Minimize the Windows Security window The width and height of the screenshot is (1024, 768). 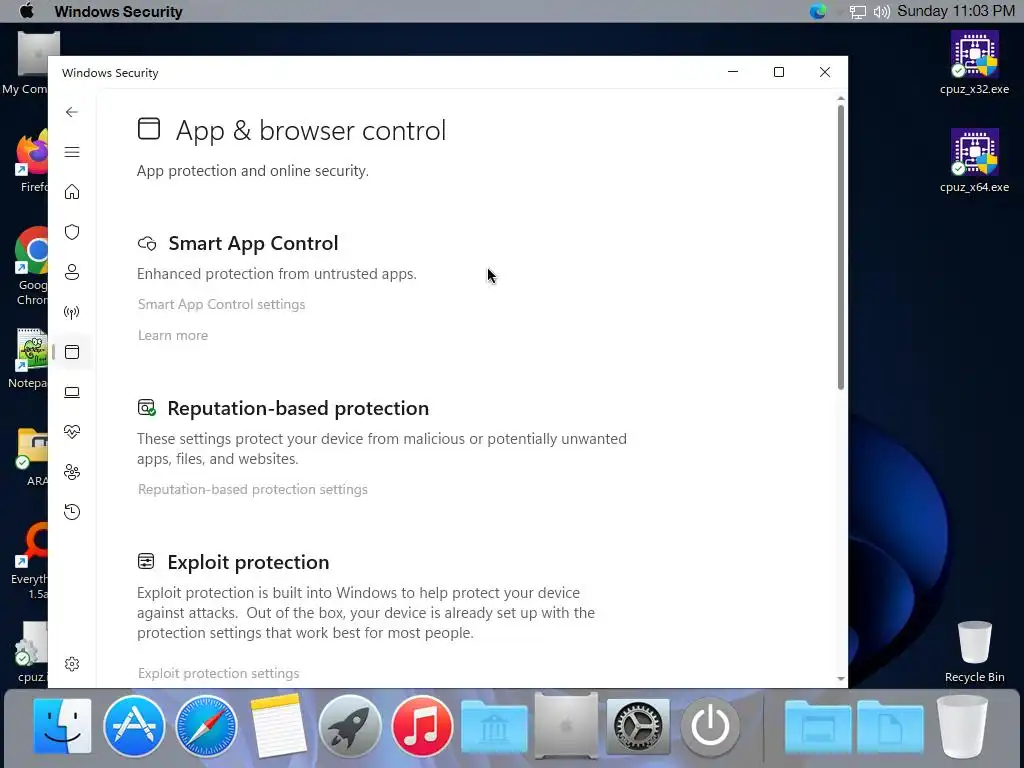pos(733,72)
